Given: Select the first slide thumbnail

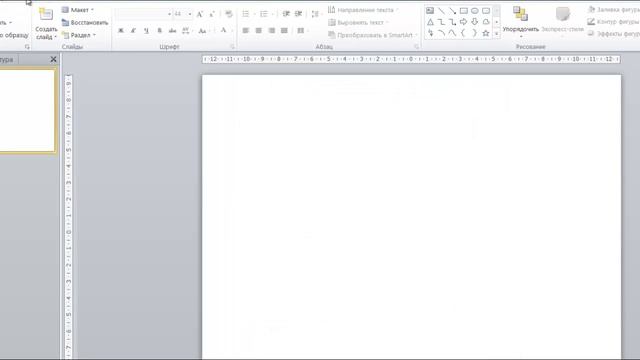Looking at the screenshot, I should [x=27, y=111].
